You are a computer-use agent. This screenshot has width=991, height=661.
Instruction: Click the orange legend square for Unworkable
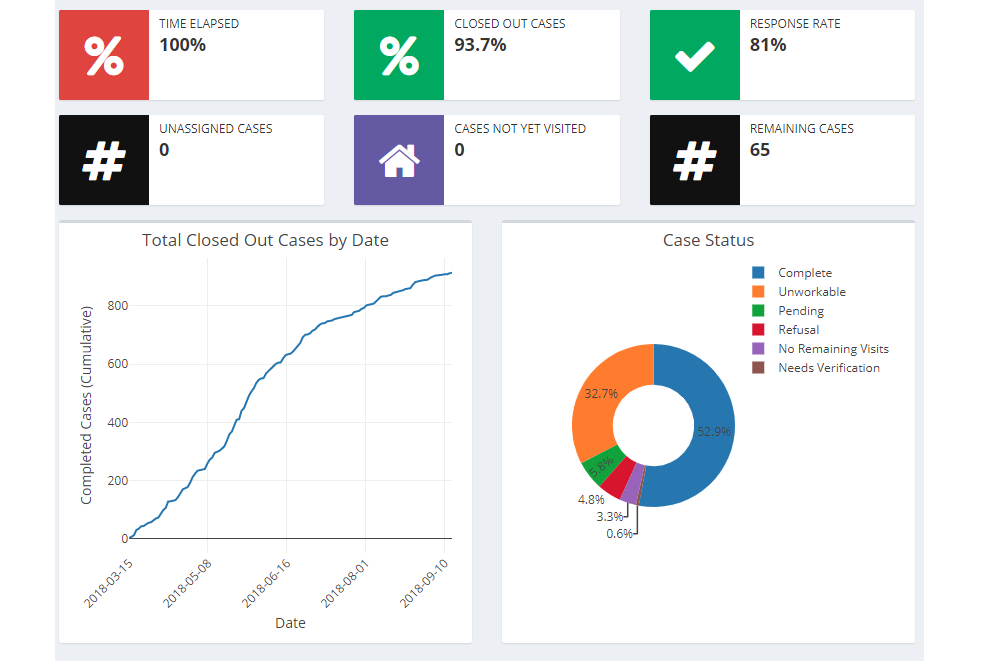[x=756, y=291]
